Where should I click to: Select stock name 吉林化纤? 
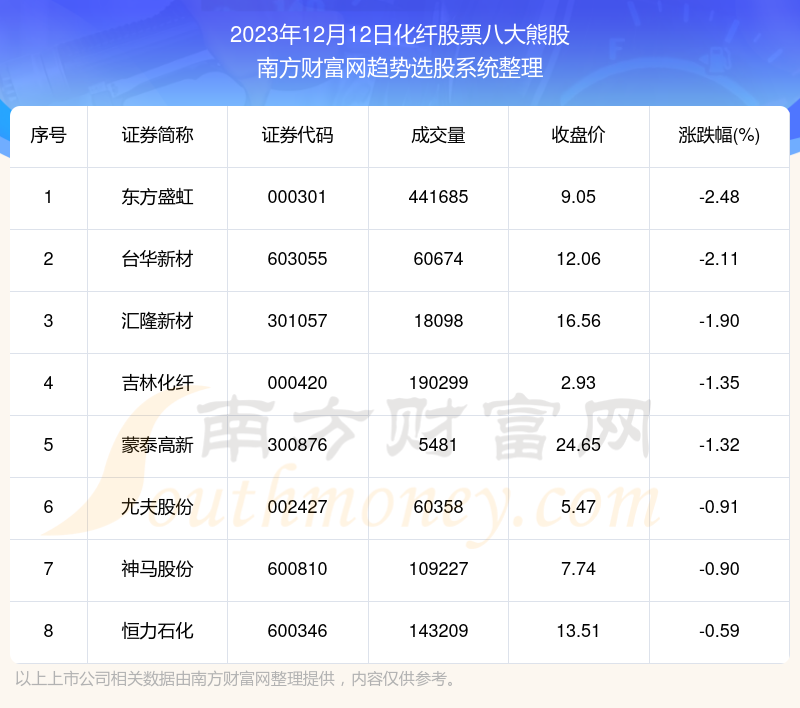157,383
